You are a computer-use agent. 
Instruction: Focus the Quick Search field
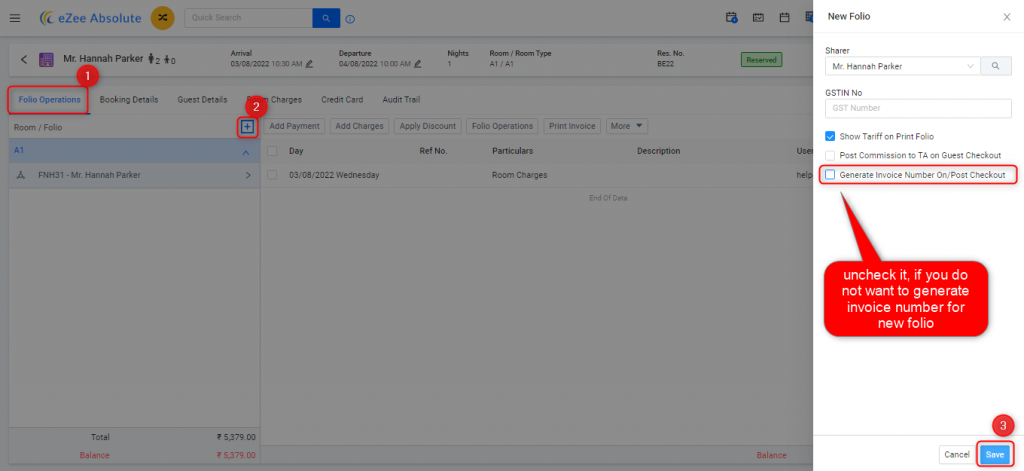tap(249, 18)
